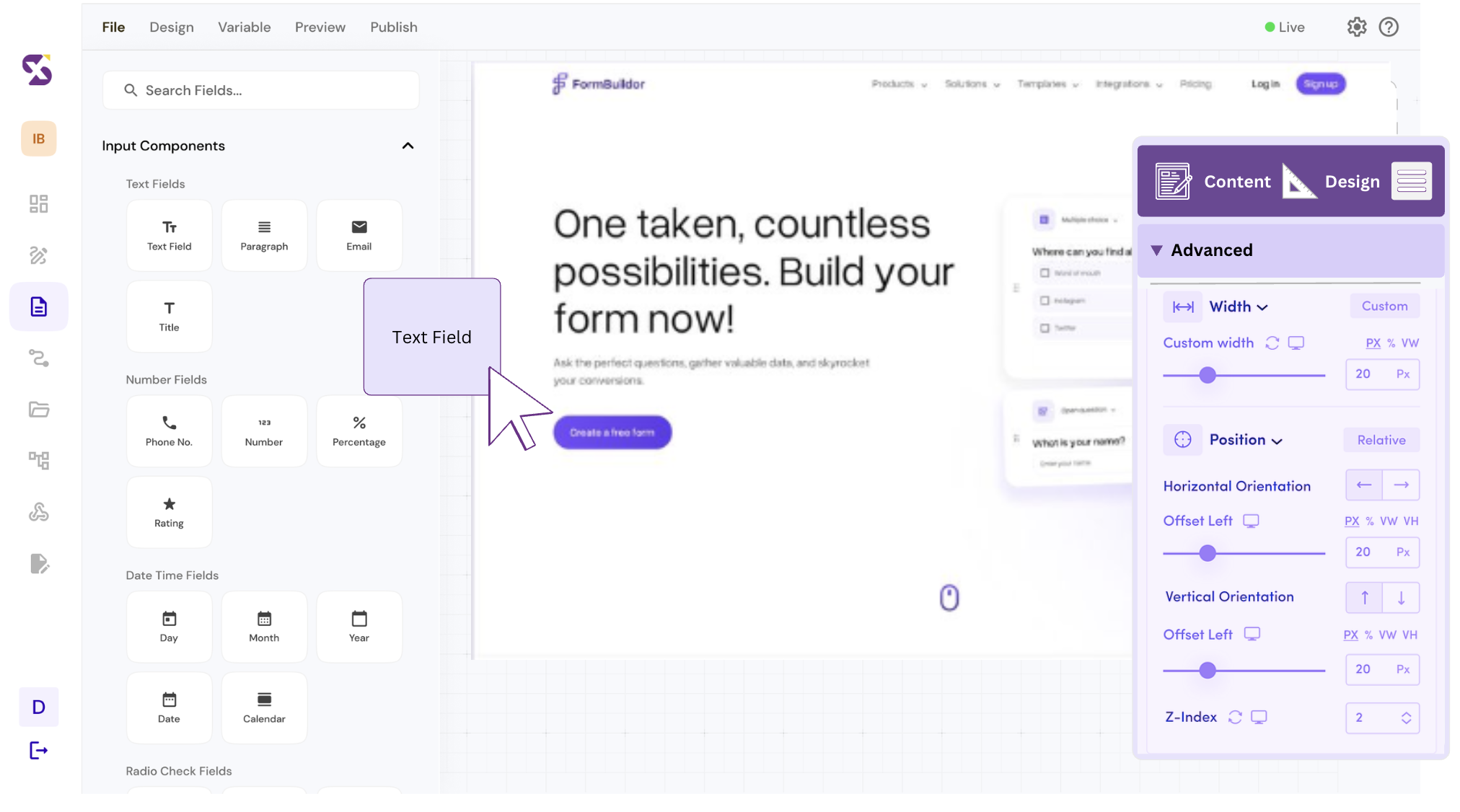
Task: Drag the Custom width slider
Action: pyautogui.click(x=1207, y=373)
